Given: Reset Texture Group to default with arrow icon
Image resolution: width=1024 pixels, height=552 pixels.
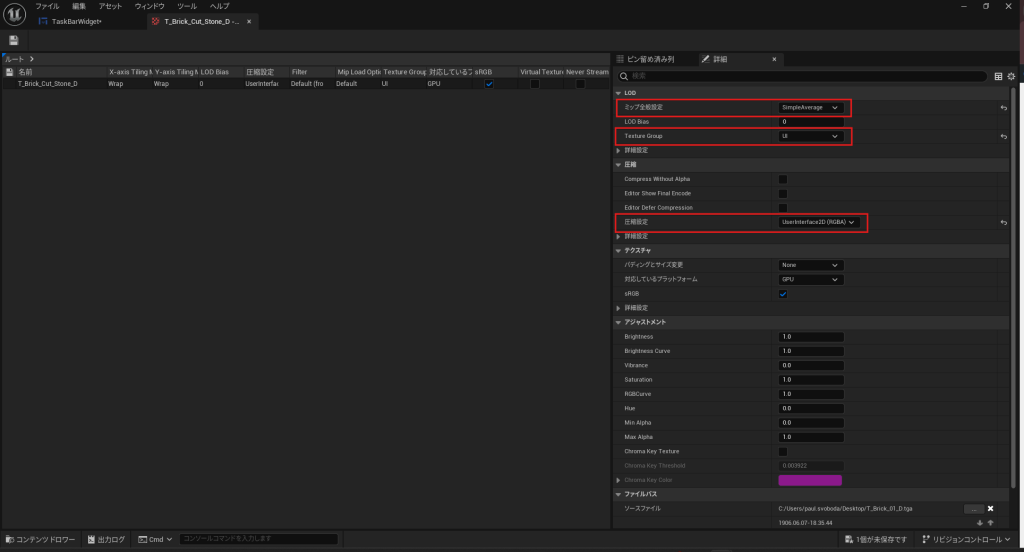Looking at the screenshot, I should (x=1003, y=136).
